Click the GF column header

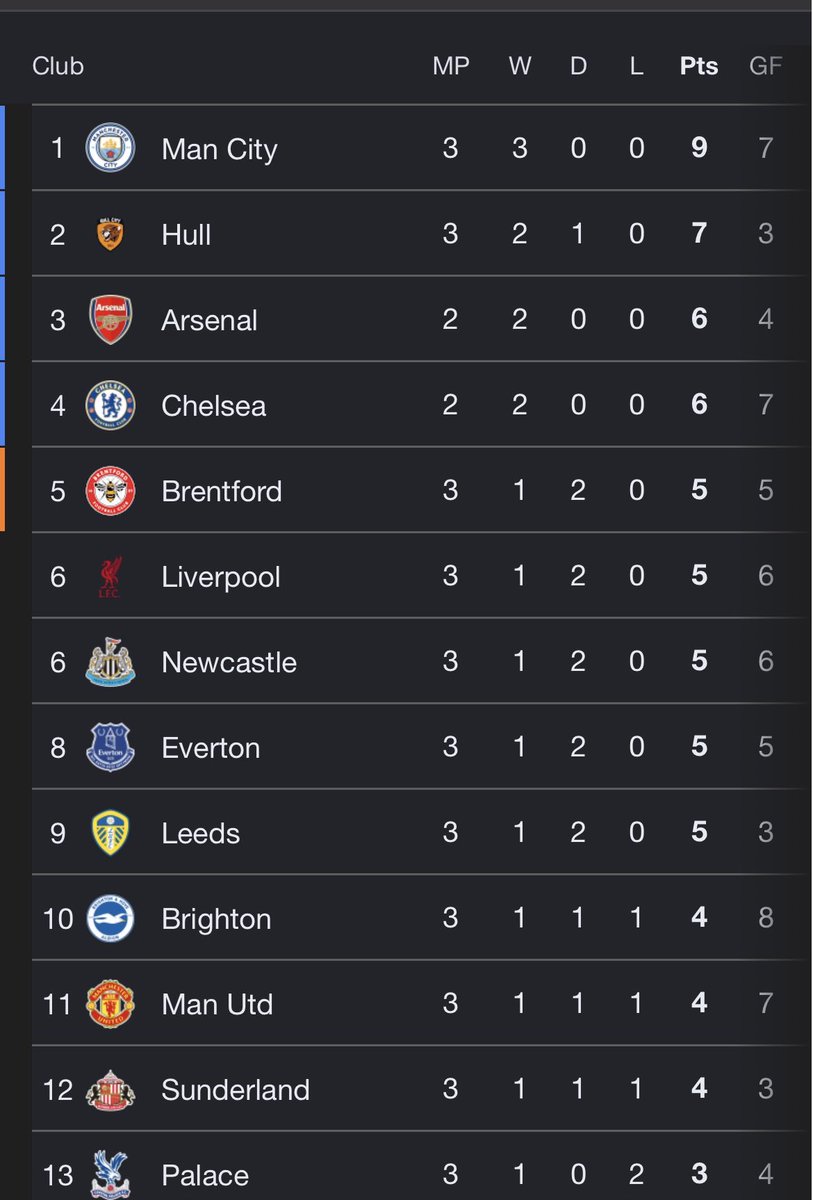coord(766,67)
